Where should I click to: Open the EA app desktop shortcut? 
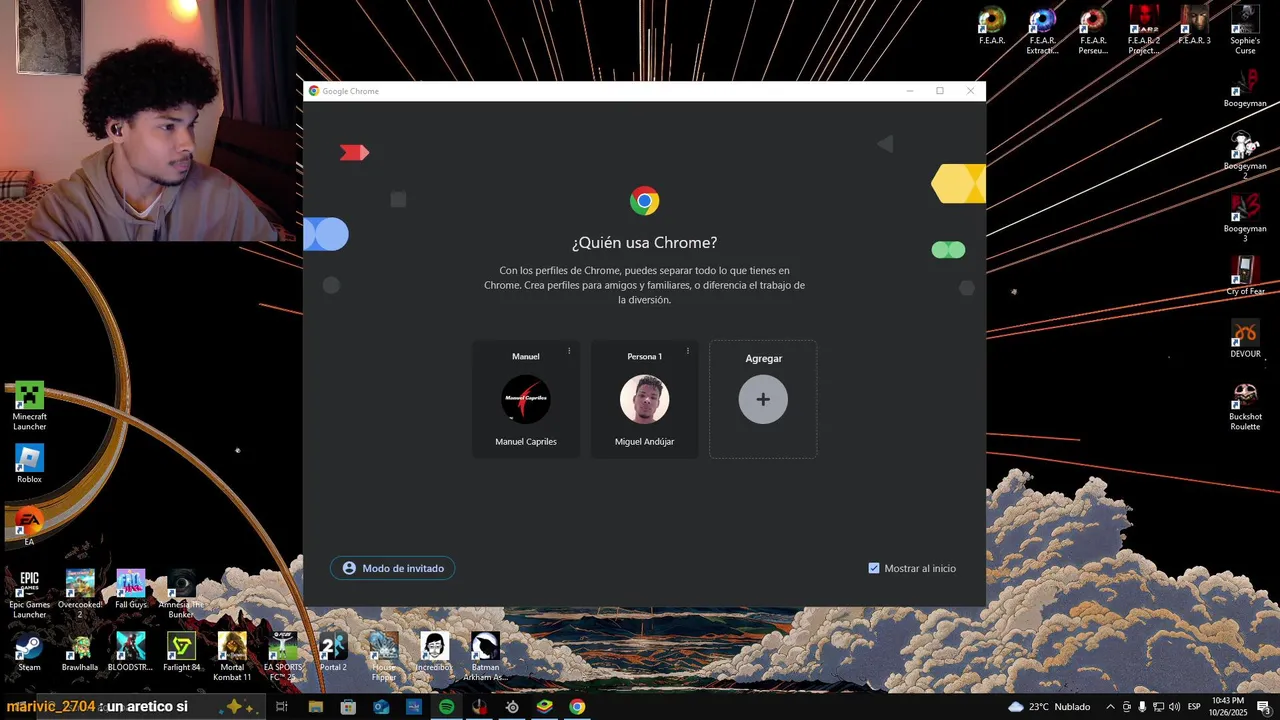point(29,527)
